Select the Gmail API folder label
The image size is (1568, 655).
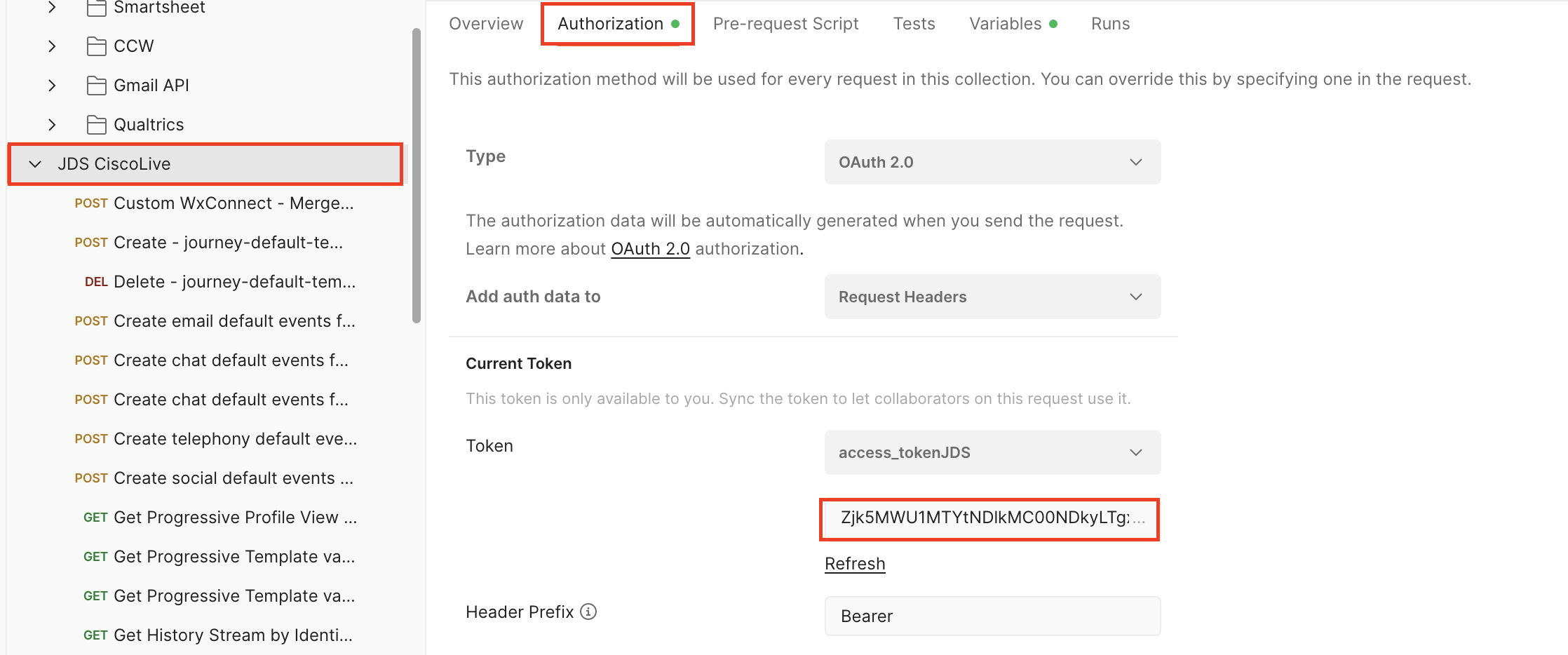(151, 86)
